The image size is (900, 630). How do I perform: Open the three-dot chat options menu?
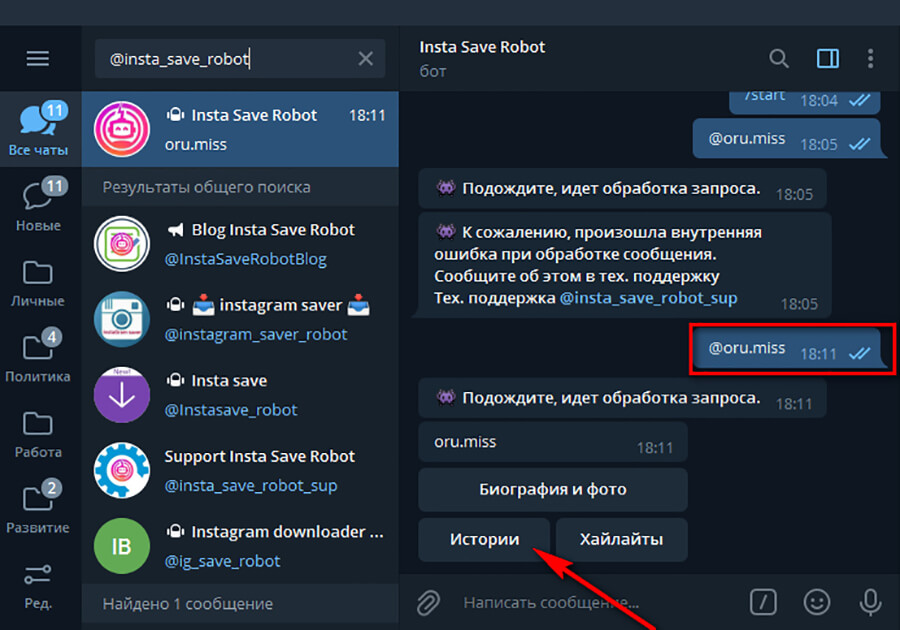871,58
